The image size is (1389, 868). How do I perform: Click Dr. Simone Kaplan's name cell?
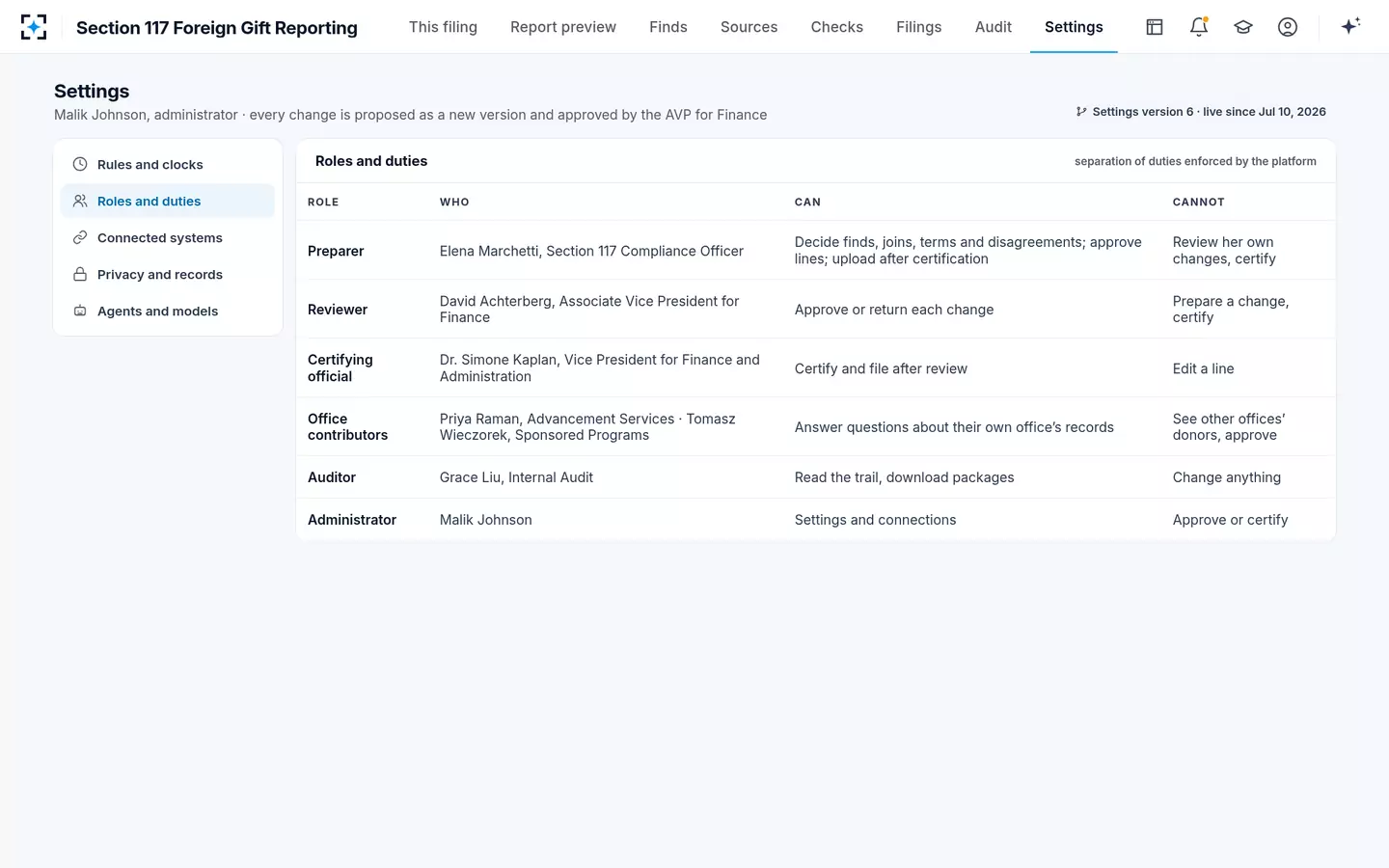pyautogui.click(x=602, y=368)
